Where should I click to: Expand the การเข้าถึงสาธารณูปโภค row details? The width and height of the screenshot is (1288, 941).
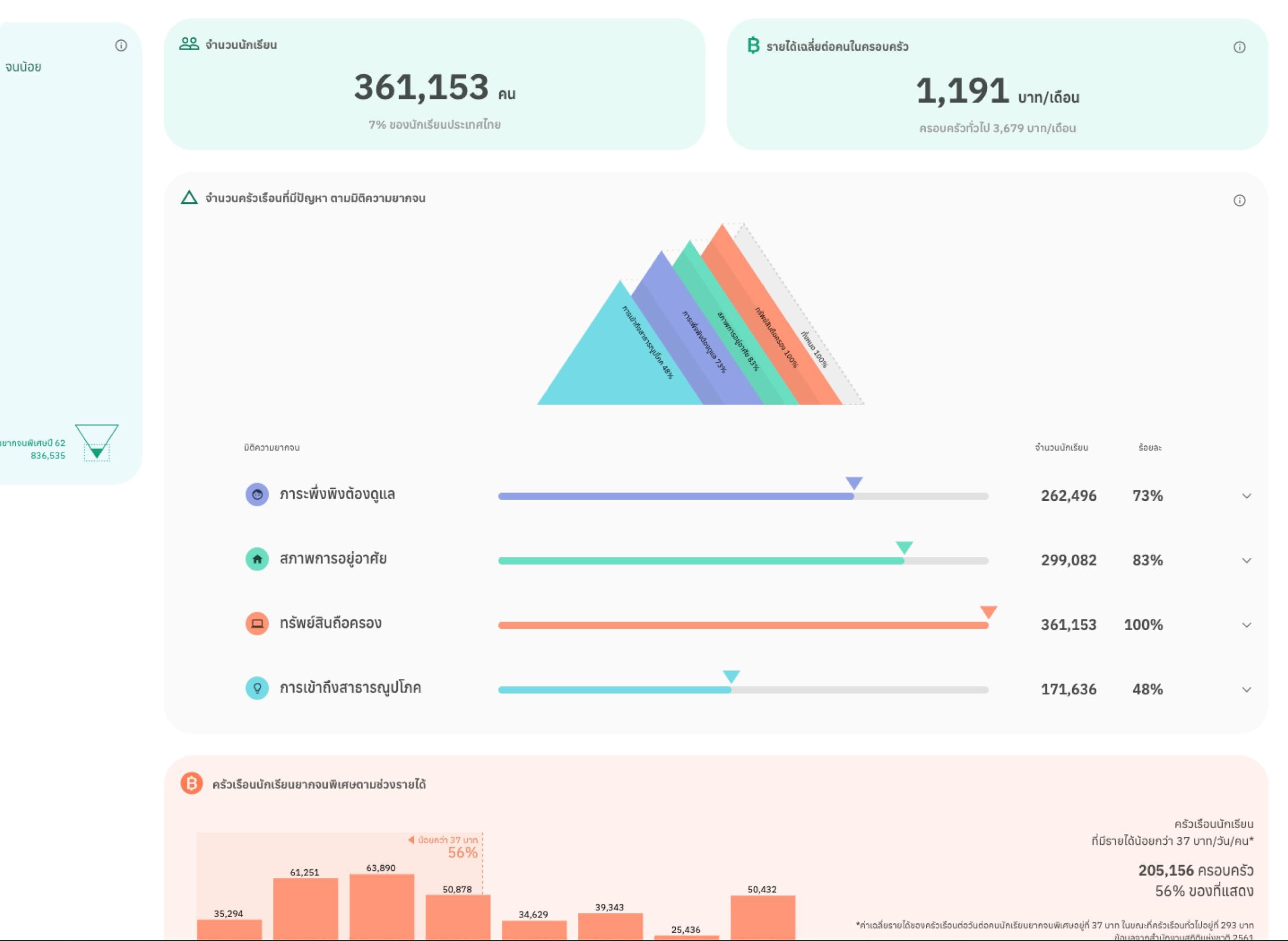[x=1247, y=688]
